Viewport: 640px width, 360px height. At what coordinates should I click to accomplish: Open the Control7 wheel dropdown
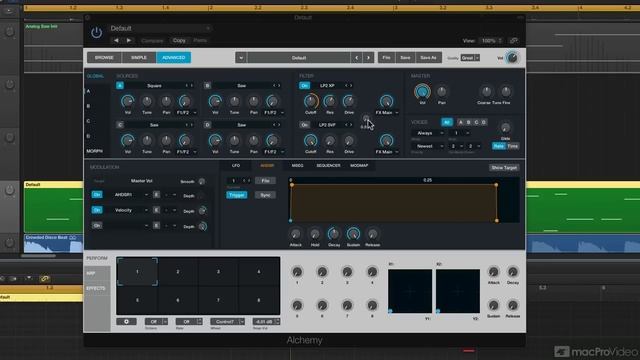point(227,322)
